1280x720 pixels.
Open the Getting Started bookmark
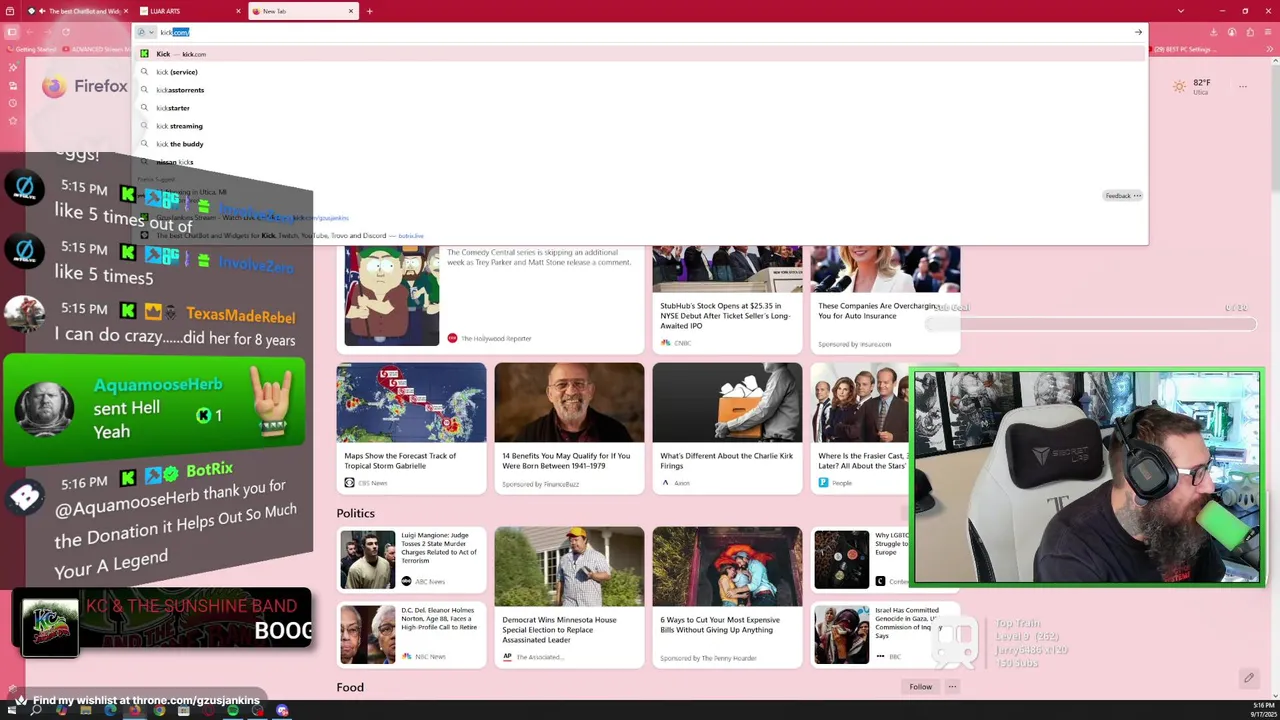tap(31, 49)
